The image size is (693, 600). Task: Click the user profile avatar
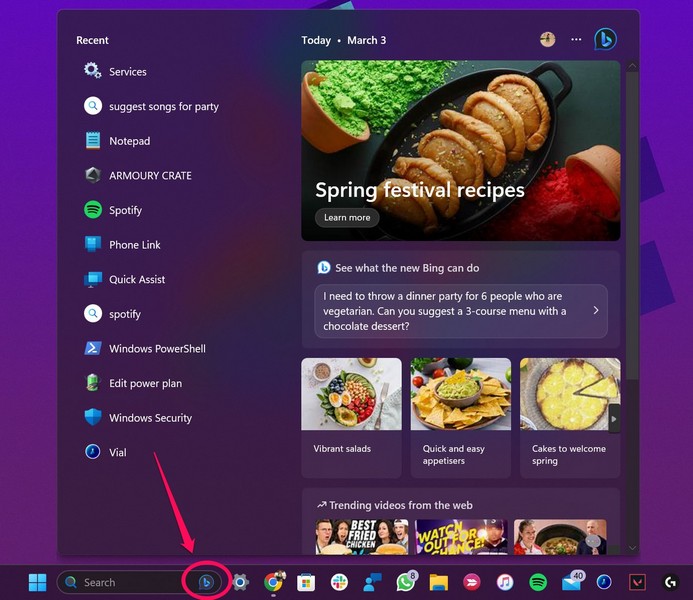548,39
